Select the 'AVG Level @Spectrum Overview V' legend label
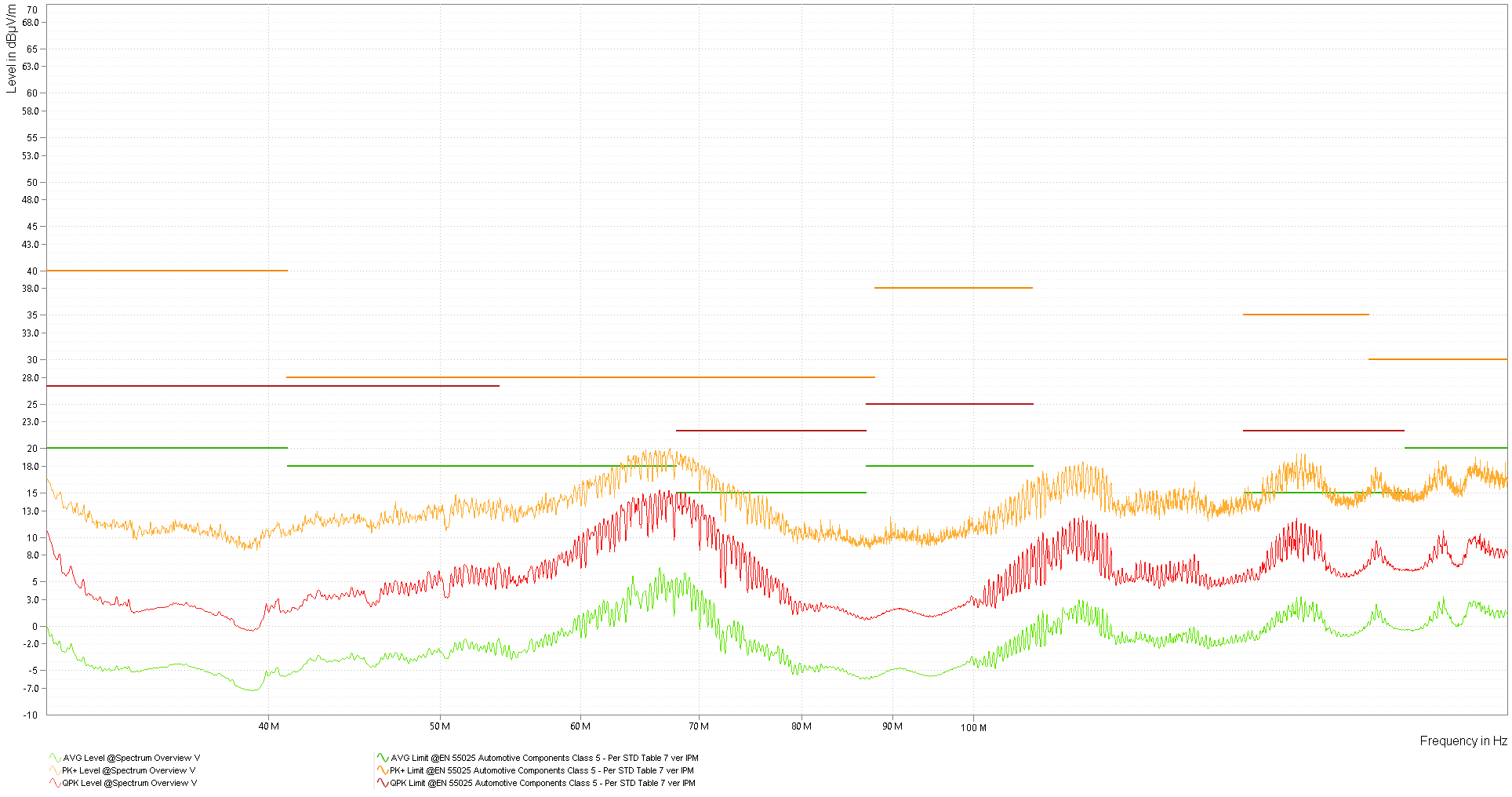This screenshot has width=1512, height=797. pos(131,758)
